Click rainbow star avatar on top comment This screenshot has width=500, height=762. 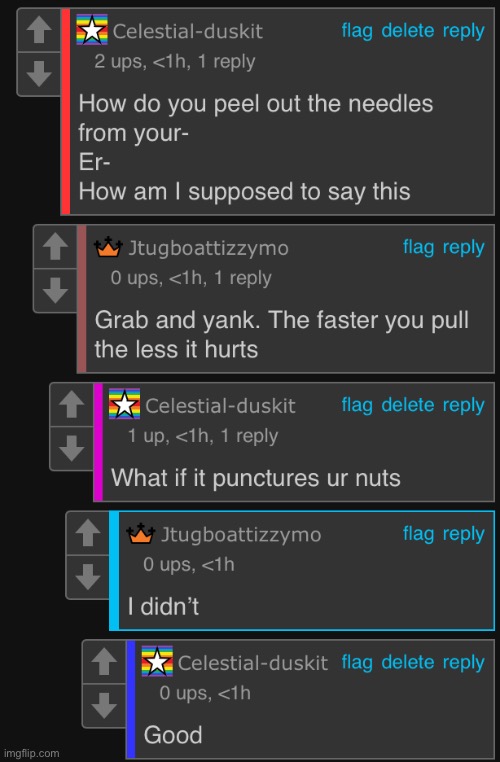click(x=92, y=30)
